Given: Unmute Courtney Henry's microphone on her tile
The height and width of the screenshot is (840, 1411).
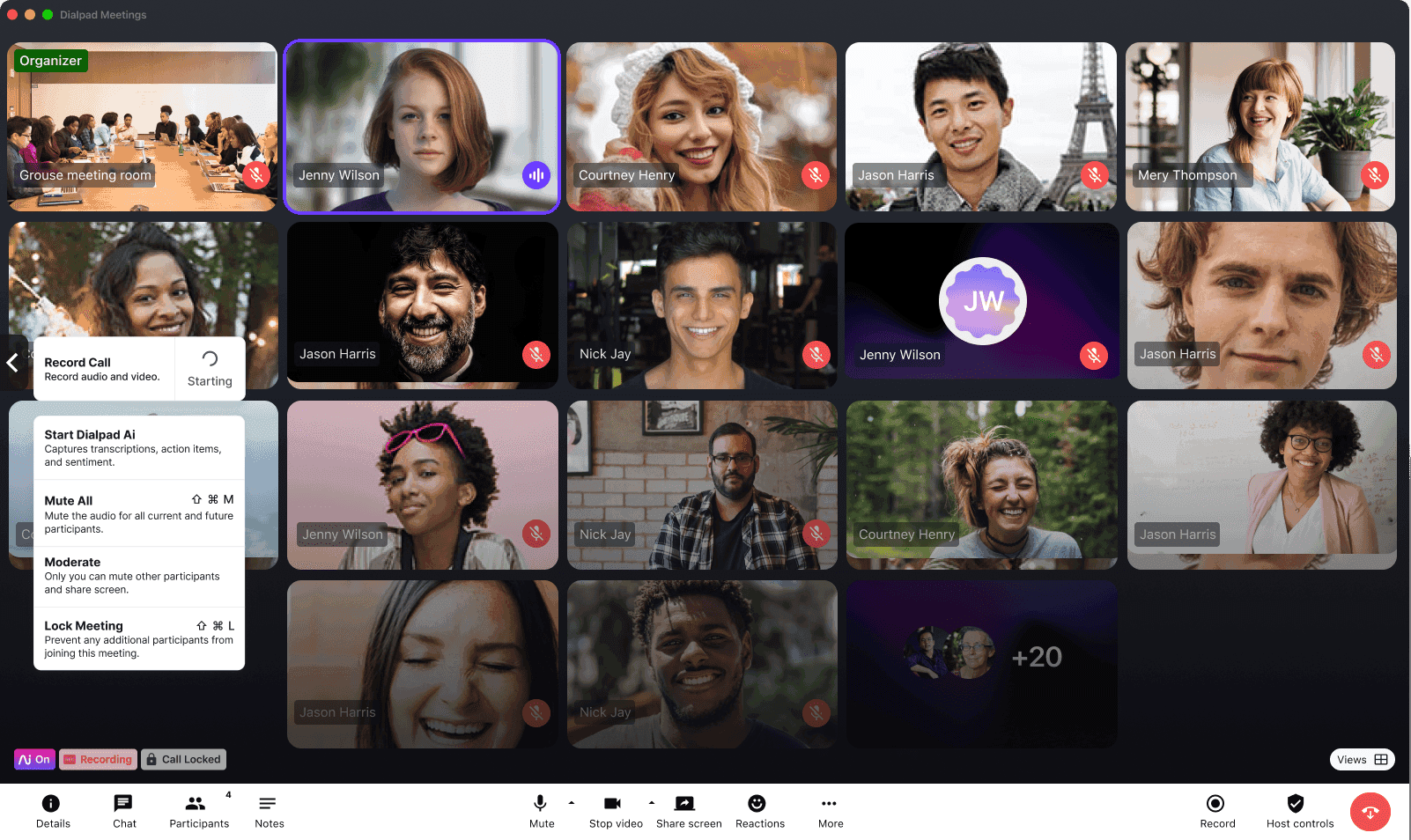Looking at the screenshot, I should pos(815,175).
